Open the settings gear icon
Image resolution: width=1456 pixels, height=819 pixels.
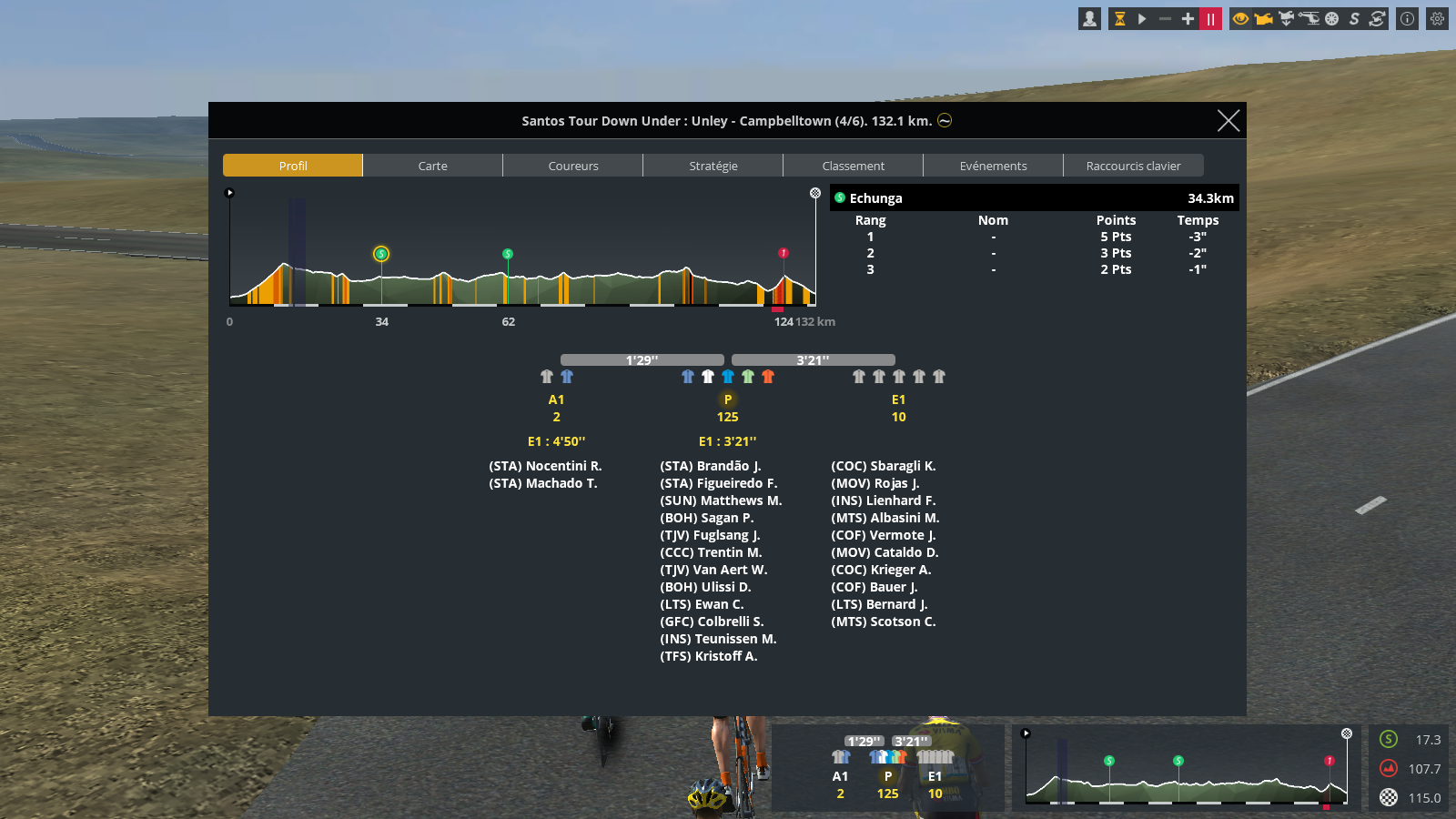pyautogui.click(x=1437, y=18)
